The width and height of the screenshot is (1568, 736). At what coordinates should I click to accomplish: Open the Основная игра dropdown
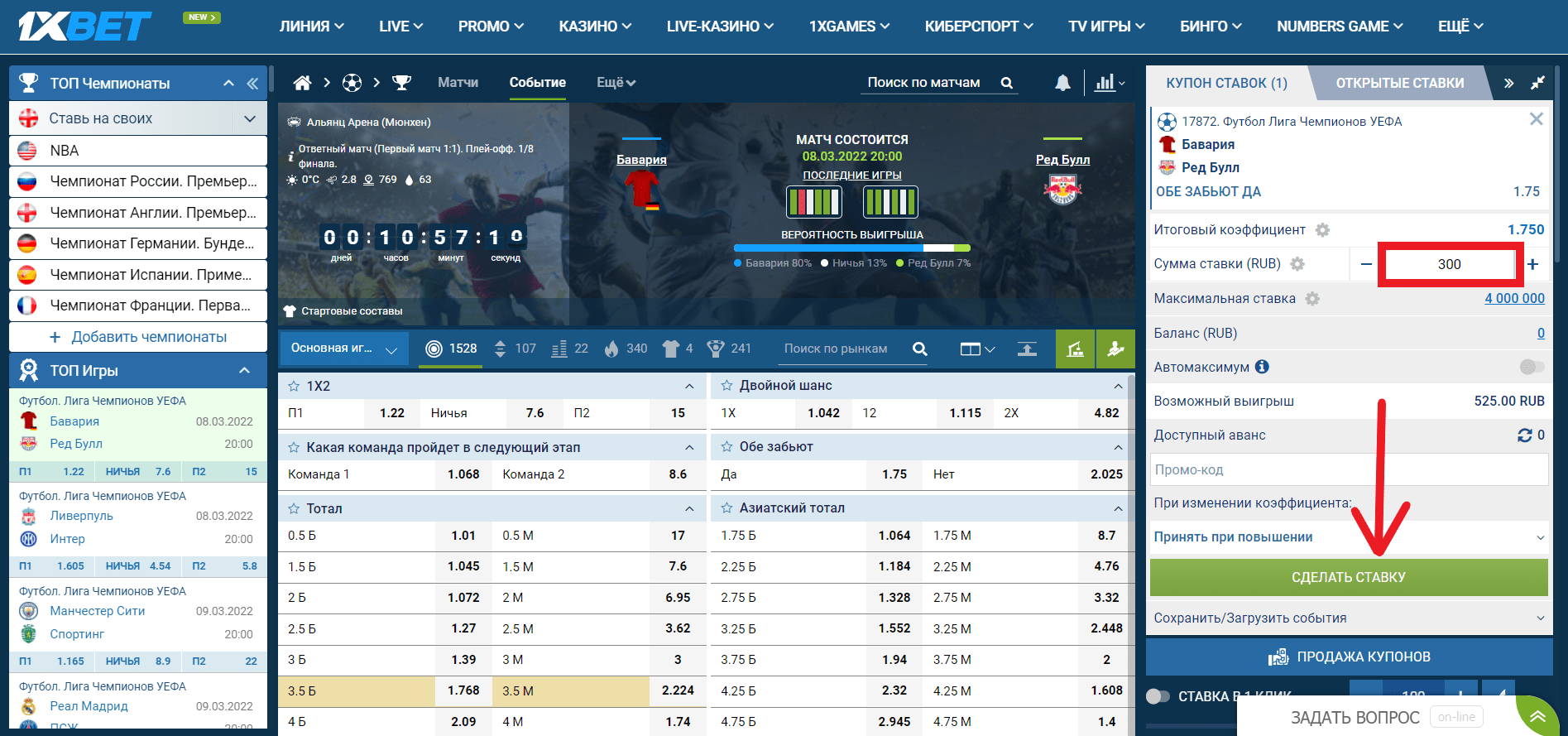343,349
